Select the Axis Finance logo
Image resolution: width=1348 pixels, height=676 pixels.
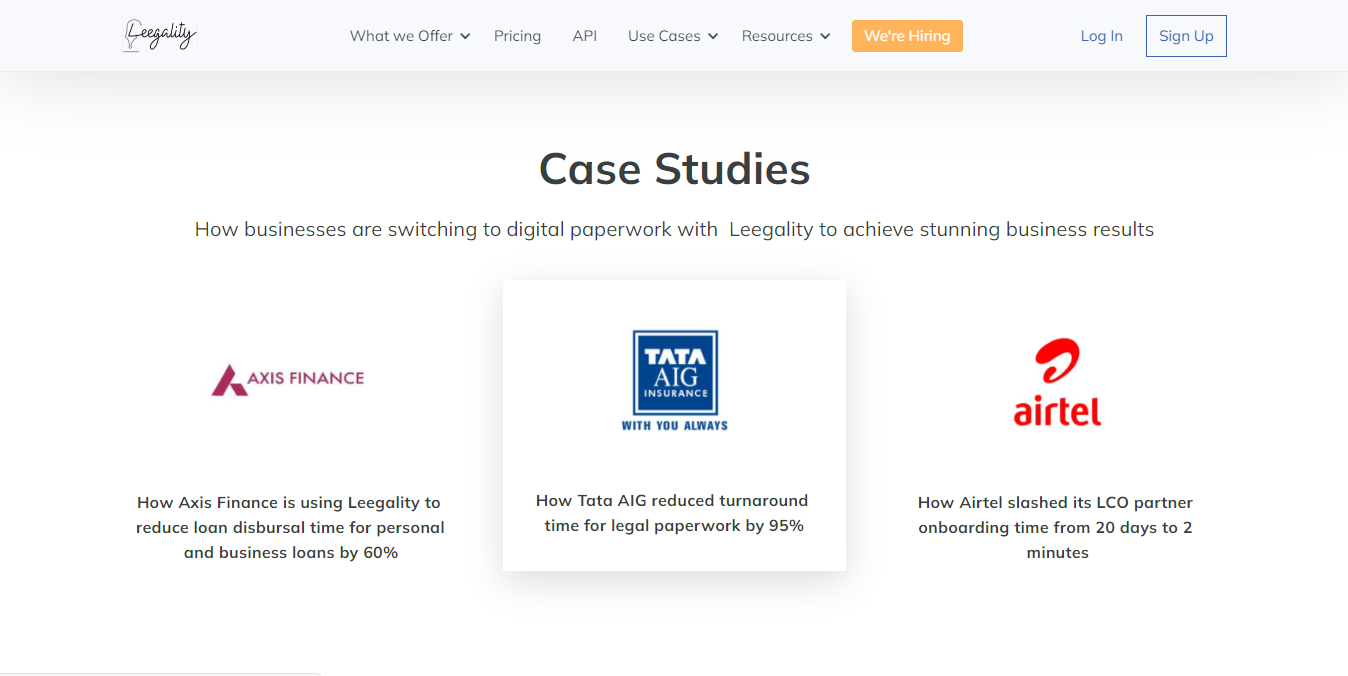288,380
